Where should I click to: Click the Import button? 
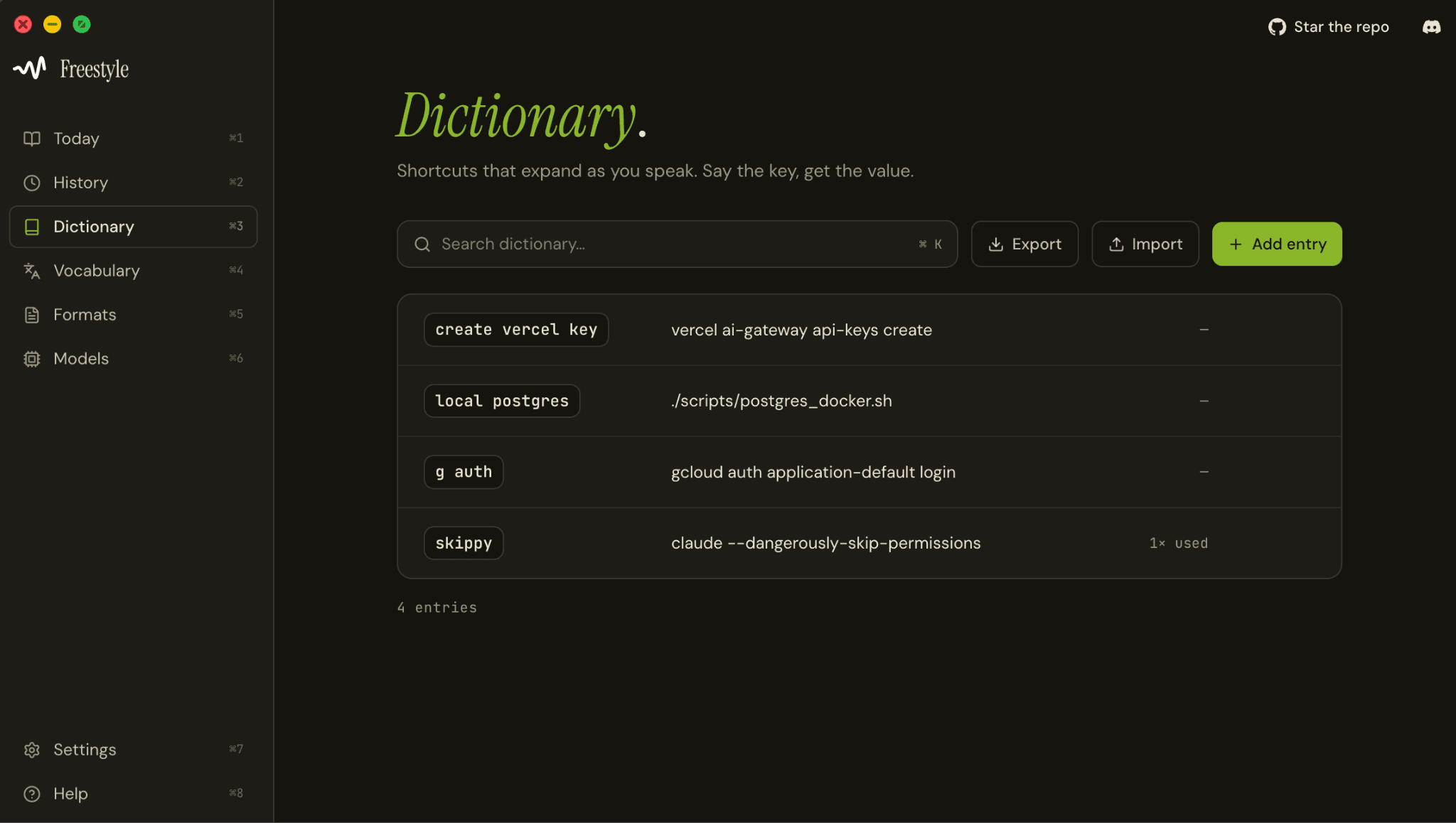(x=1145, y=244)
